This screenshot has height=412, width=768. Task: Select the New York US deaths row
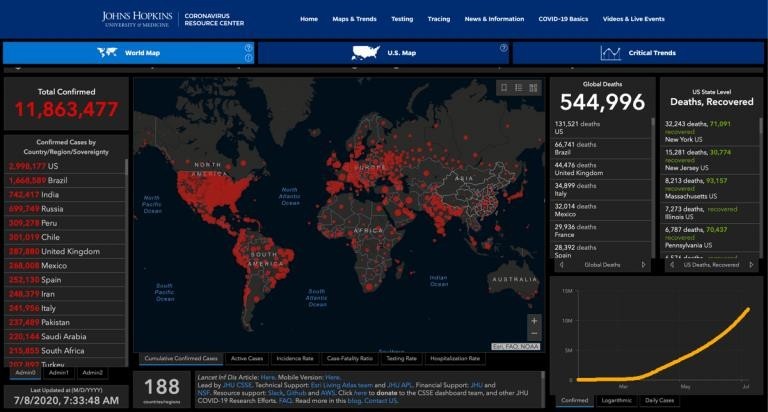coord(710,131)
